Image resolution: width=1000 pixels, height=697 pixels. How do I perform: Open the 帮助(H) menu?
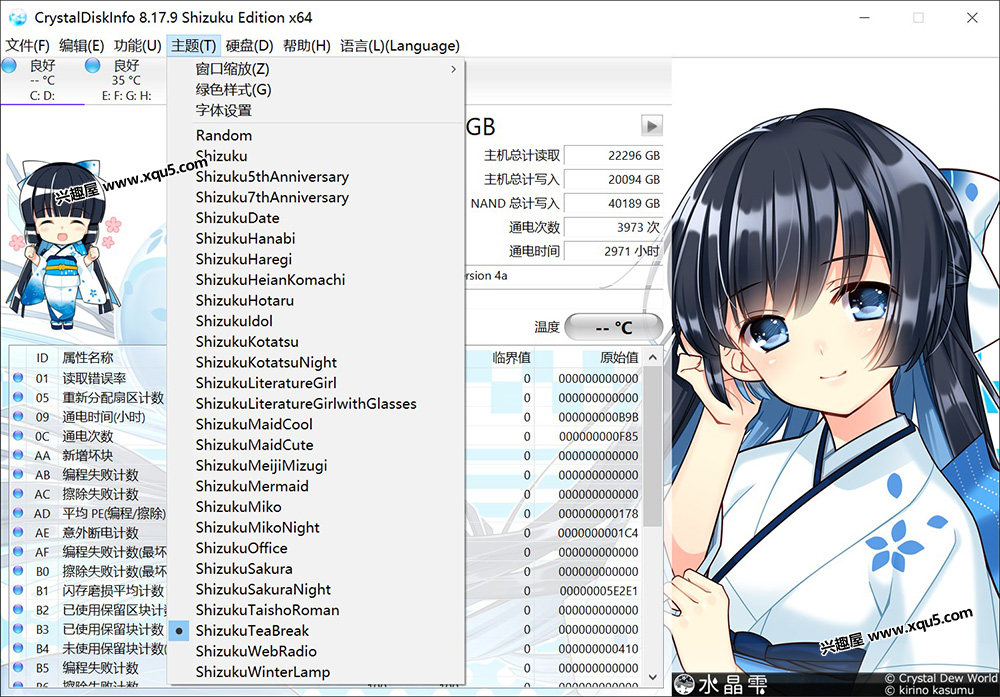[307, 46]
